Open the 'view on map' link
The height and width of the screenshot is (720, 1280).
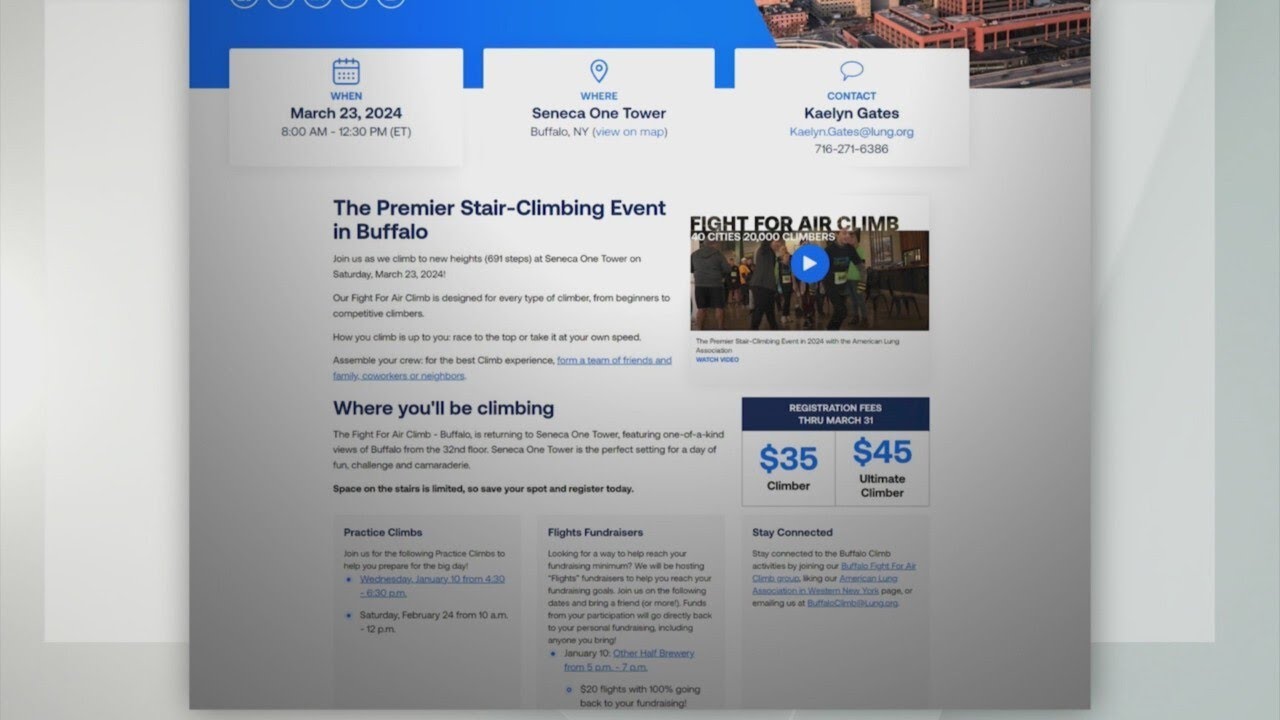(629, 132)
